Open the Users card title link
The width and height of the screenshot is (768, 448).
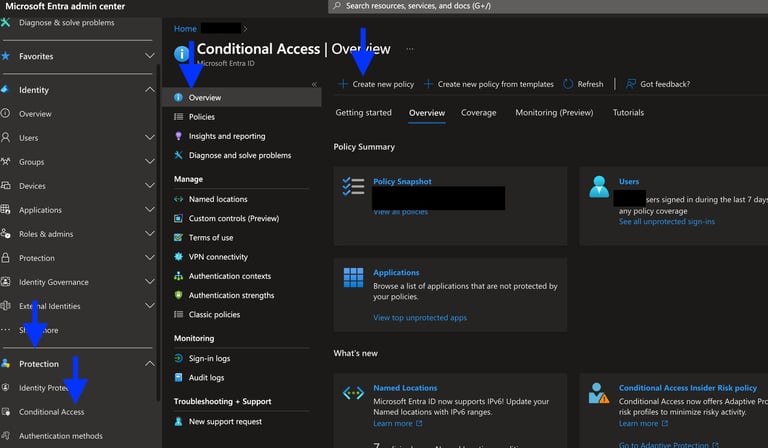628,181
